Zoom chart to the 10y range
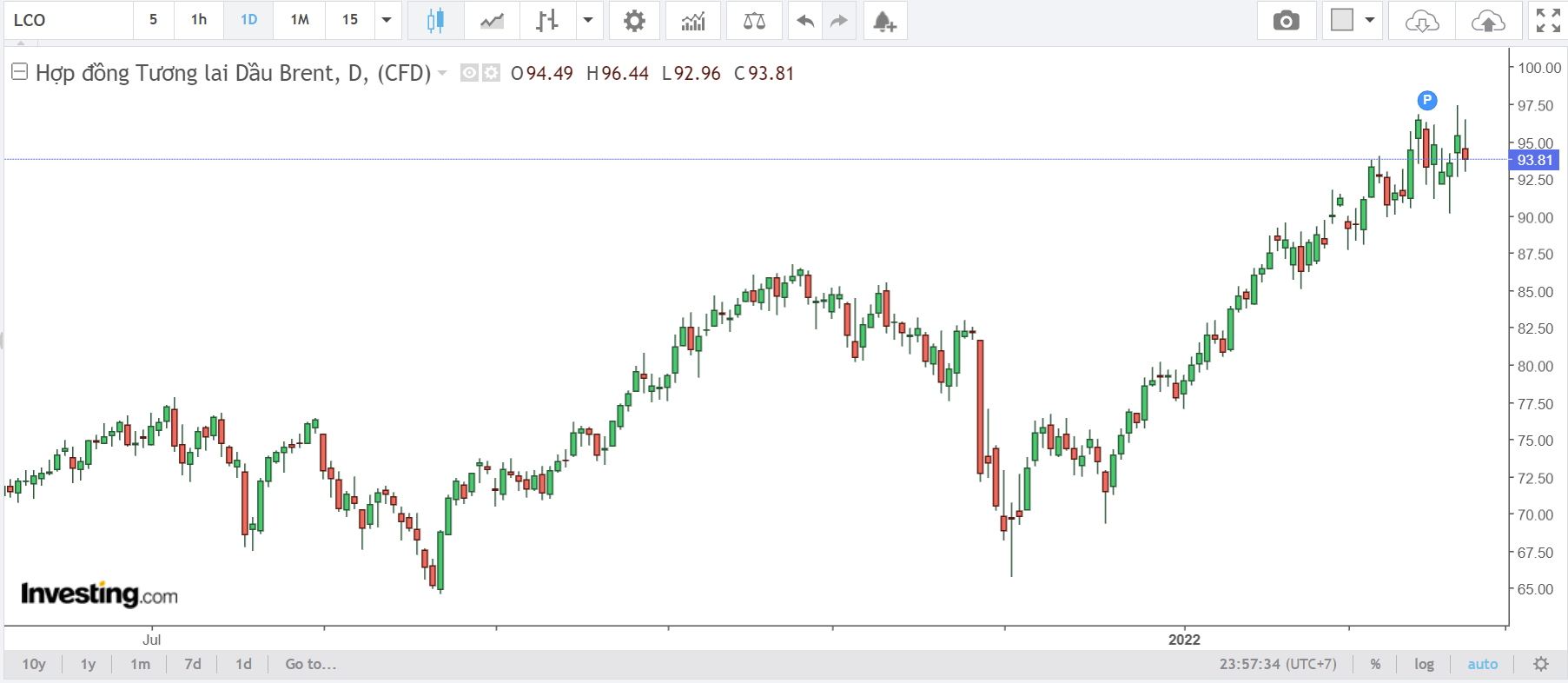 [34, 664]
